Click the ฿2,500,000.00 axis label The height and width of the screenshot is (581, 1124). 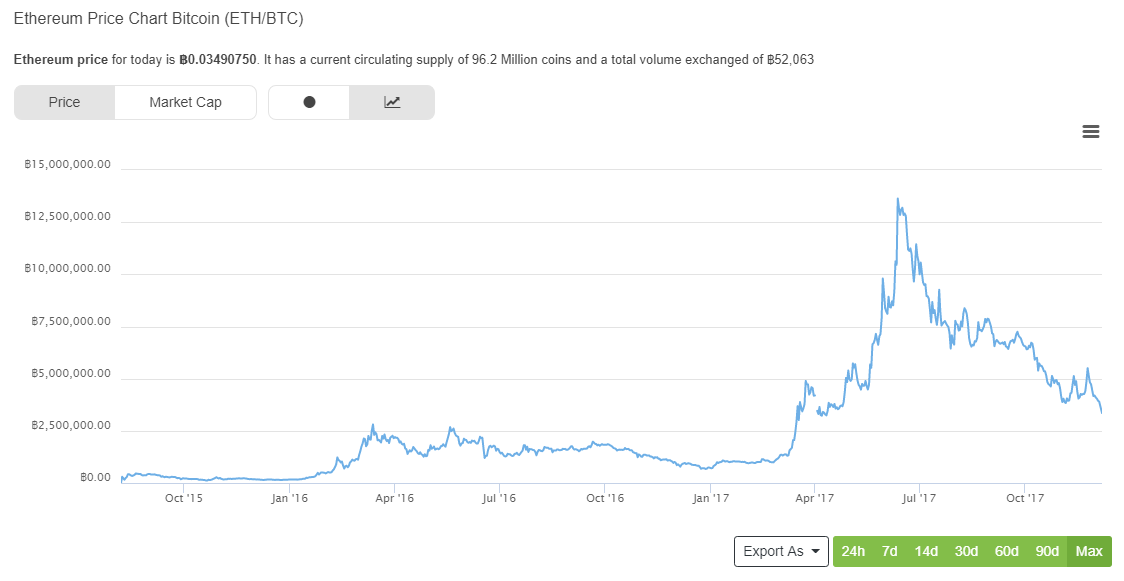[x=71, y=426]
